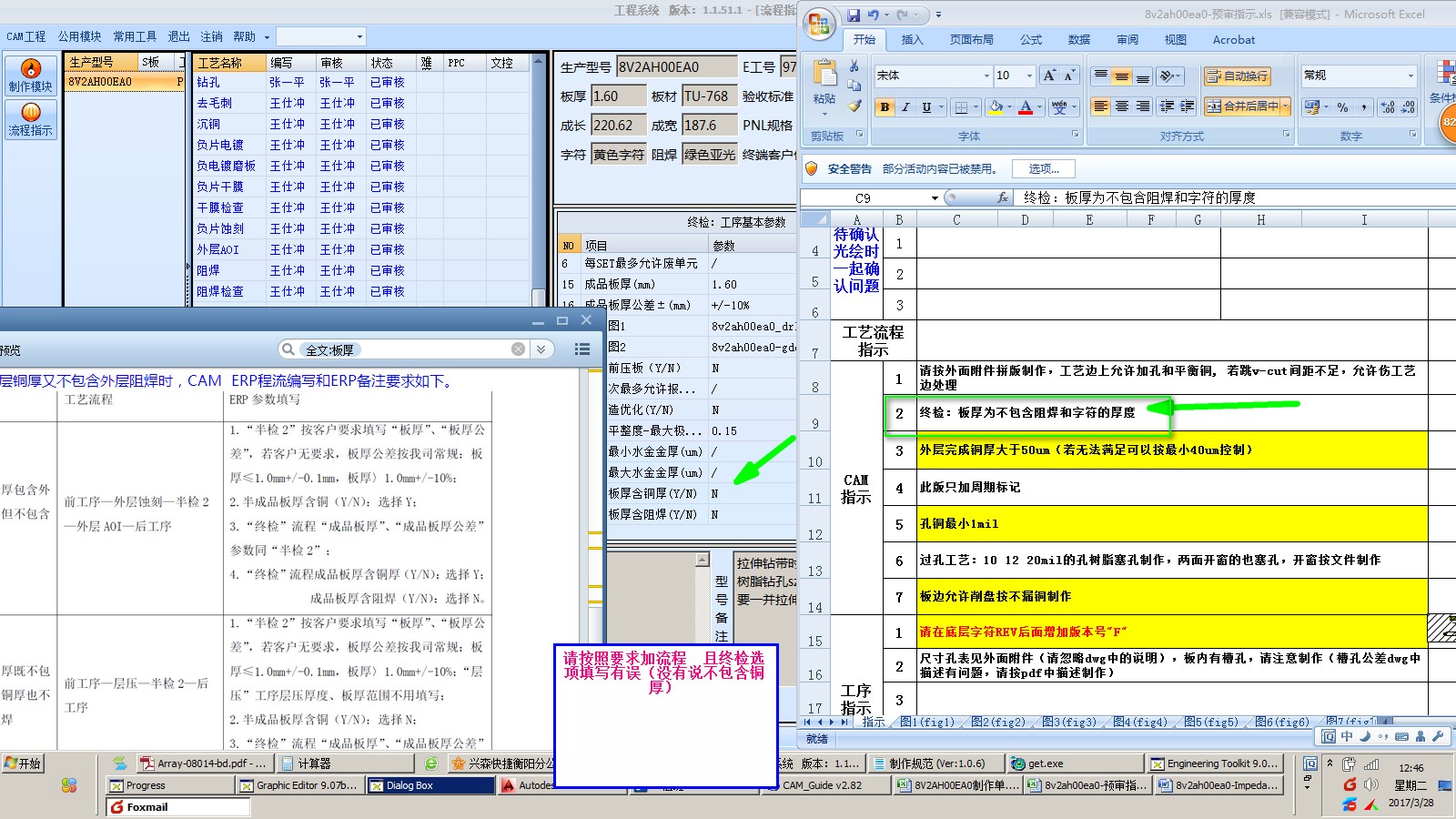Image resolution: width=1456 pixels, height=819 pixels.
Task: Open the font size 10 dropdown
Action: tap(1030, 76)
